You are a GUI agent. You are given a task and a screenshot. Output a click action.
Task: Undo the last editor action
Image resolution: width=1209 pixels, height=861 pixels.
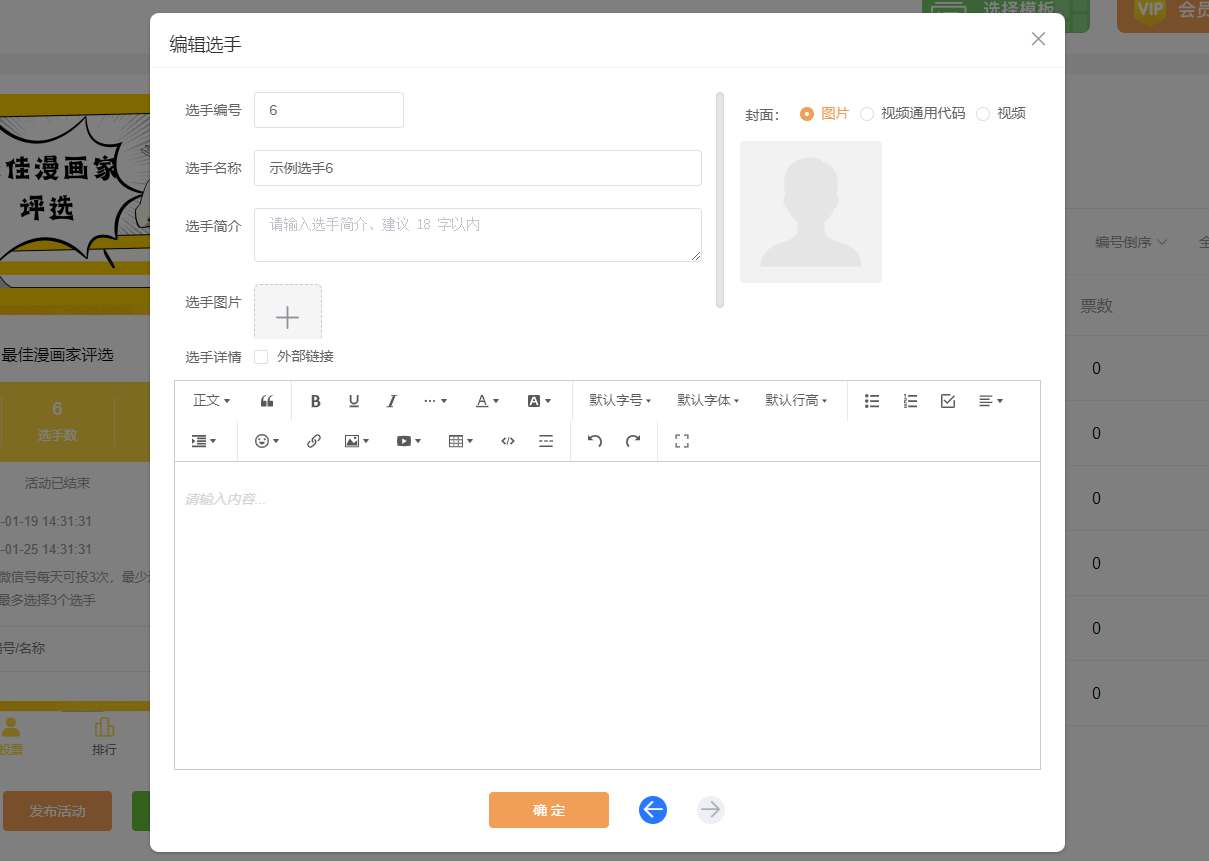[x=595, y=441]
